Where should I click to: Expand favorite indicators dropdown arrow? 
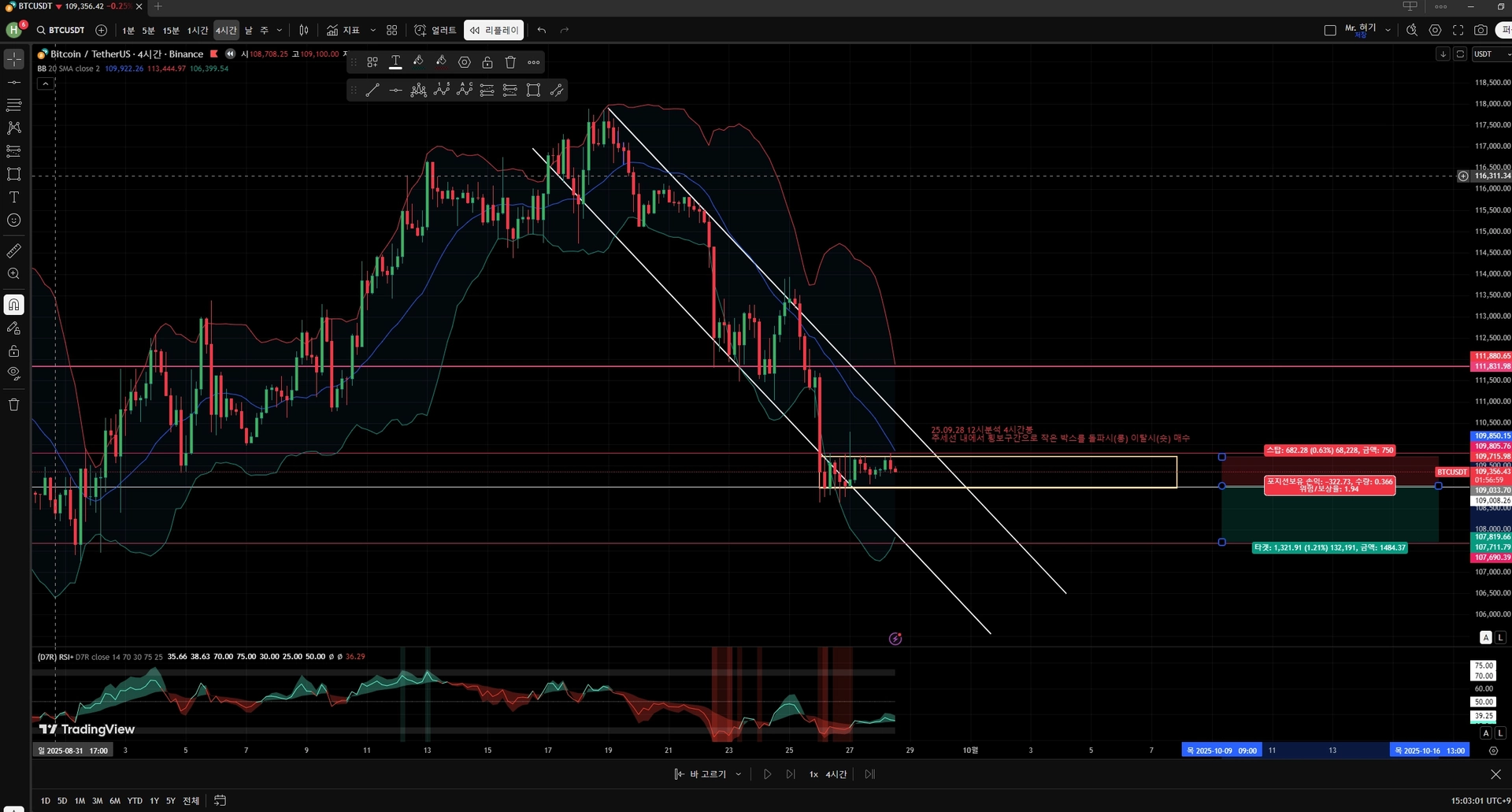372,30
